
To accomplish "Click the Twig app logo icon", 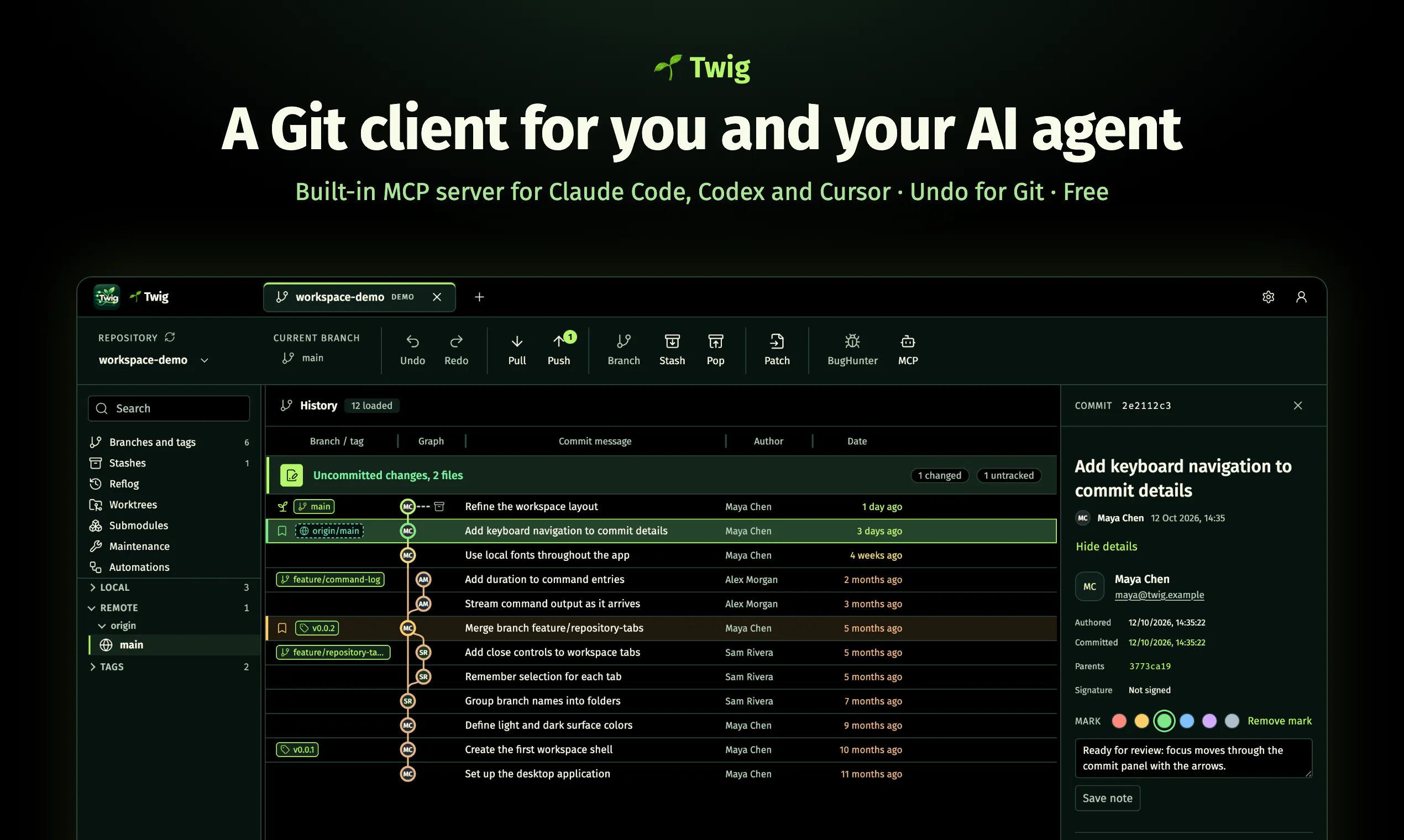I will coord(107,297).
